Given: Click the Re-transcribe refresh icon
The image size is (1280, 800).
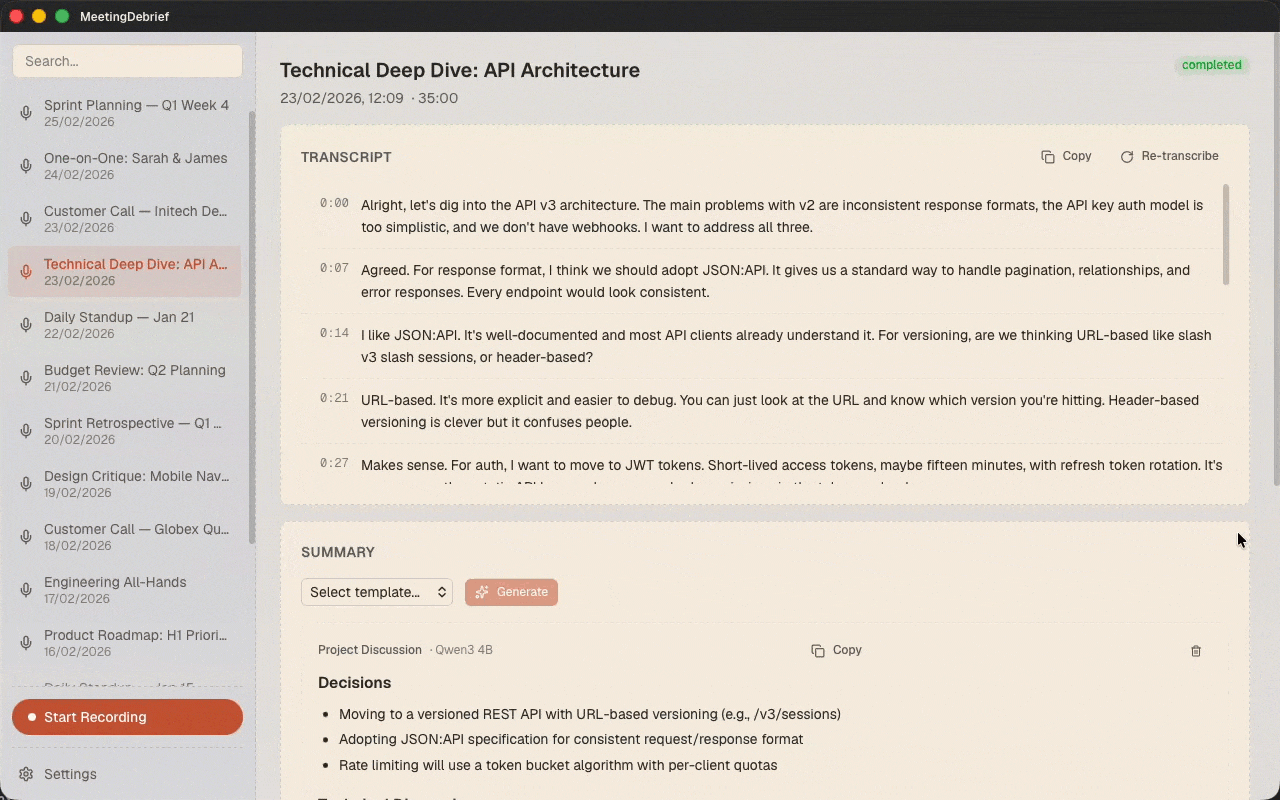Looking at the screenshot, I should tap(1127, 157).
